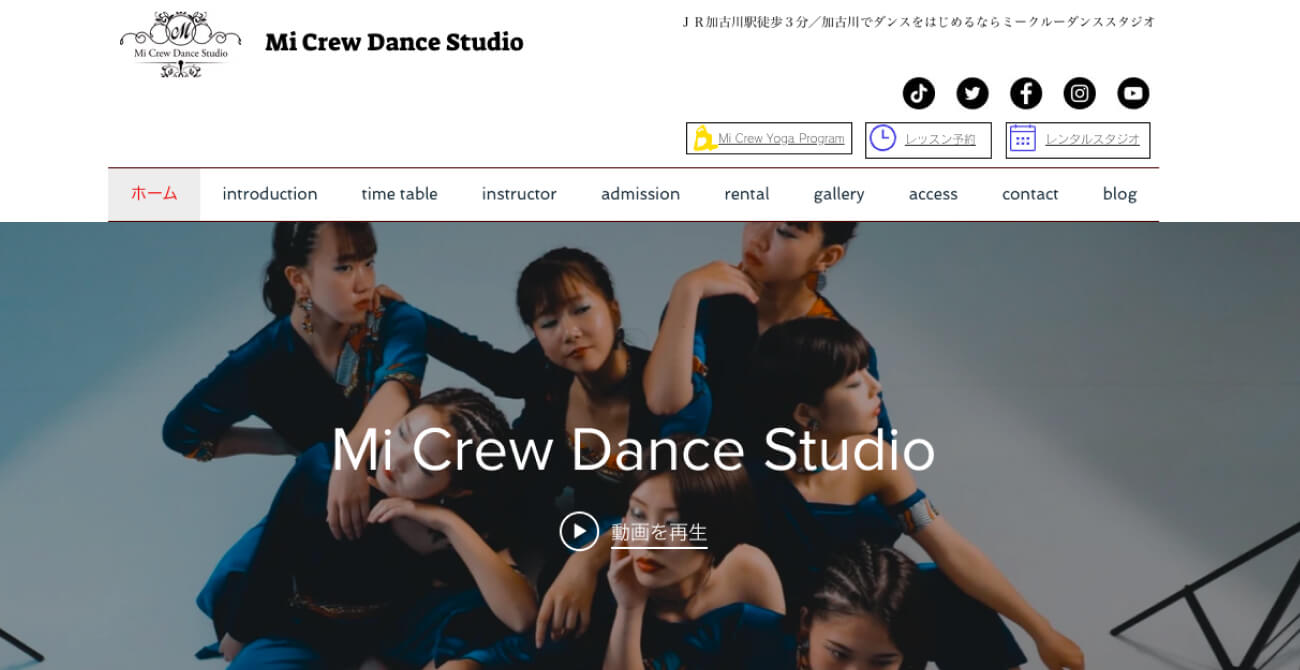1300x670 pixels.
Task: Open the studio's TikTok page
Action: [x=918, y=93]
